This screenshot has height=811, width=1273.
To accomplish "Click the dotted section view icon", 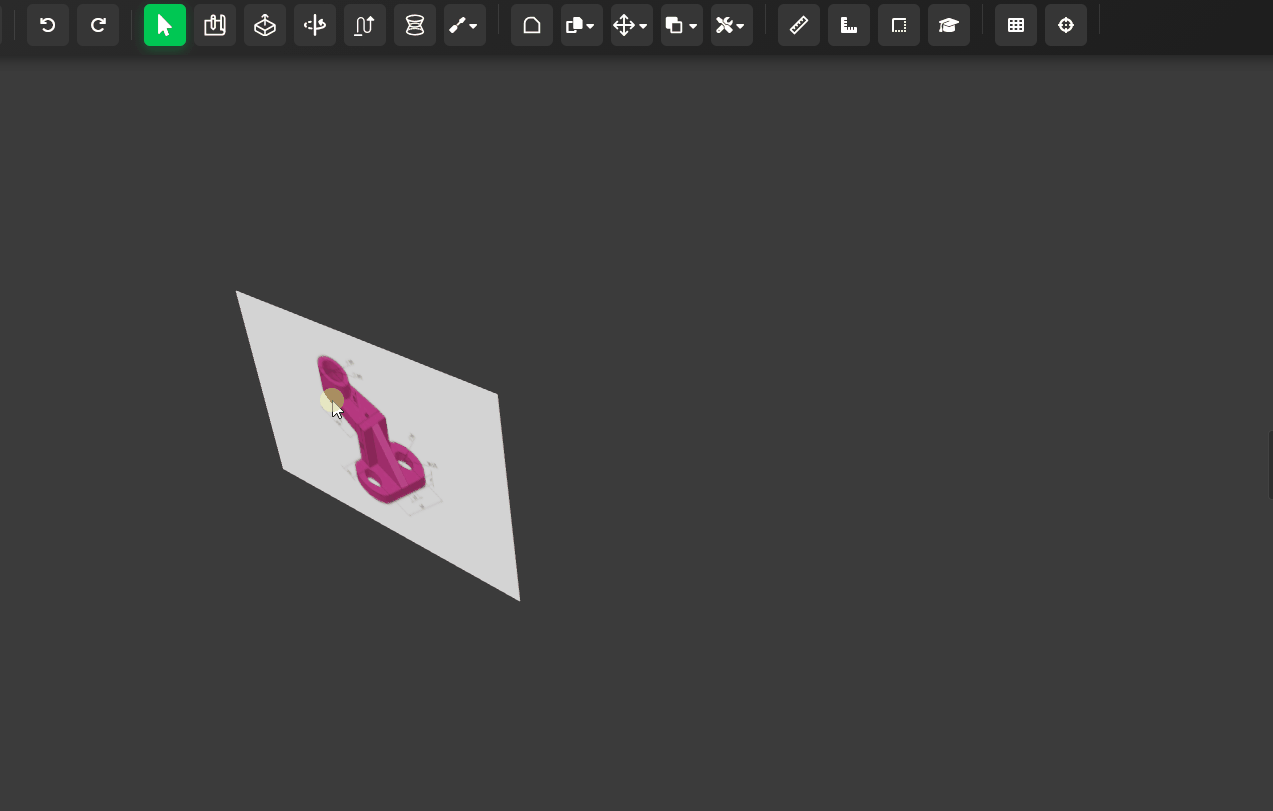I will (899, 25).
